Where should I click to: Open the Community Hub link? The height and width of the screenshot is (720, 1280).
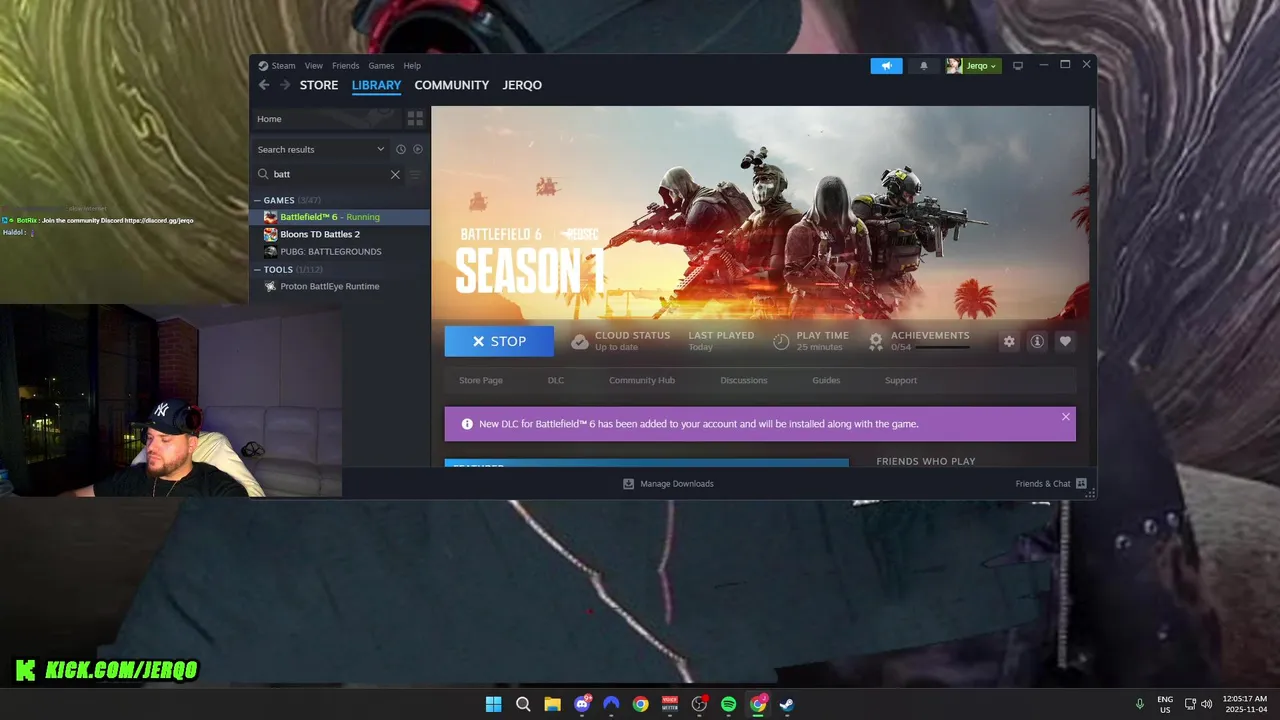(x=642, y=380)
